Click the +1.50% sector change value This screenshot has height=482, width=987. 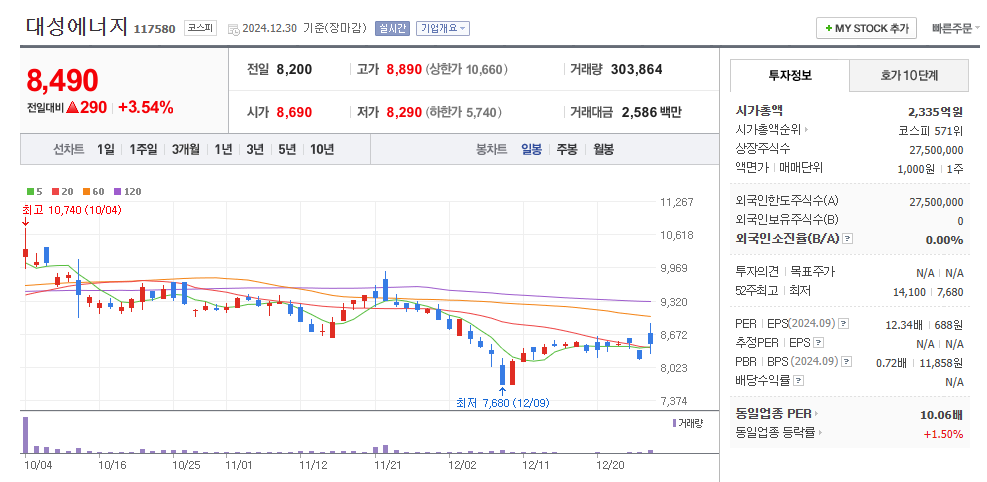point(944,434)
